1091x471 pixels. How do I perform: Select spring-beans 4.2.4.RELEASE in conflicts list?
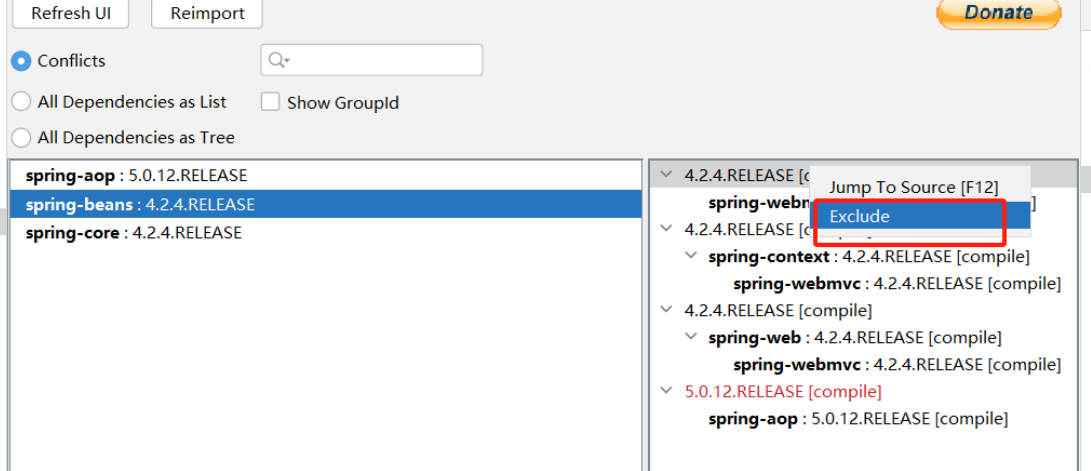coord(140,205)
